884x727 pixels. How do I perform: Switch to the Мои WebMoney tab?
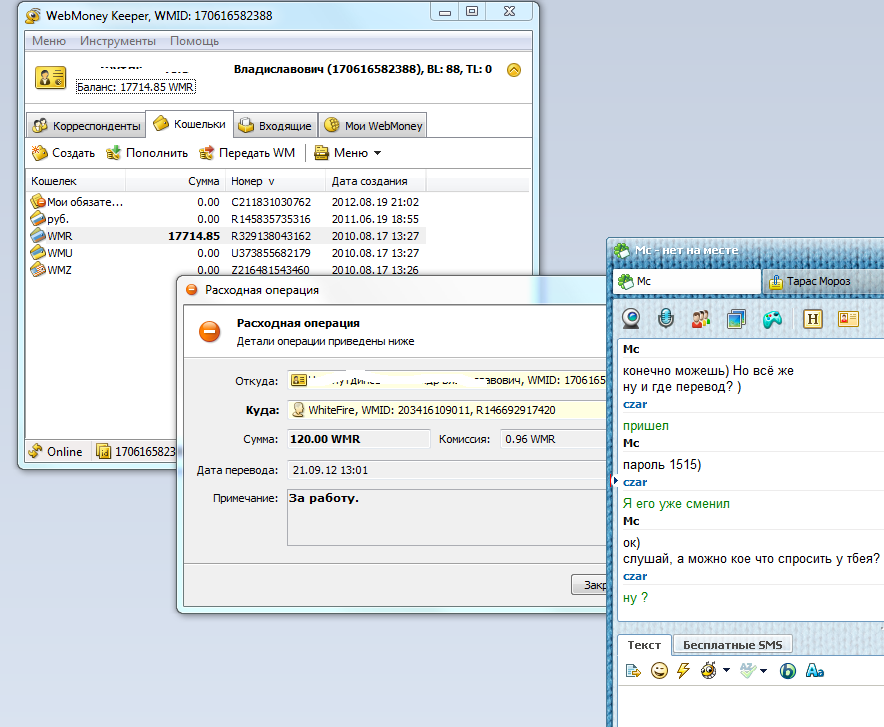click(373, 126)
